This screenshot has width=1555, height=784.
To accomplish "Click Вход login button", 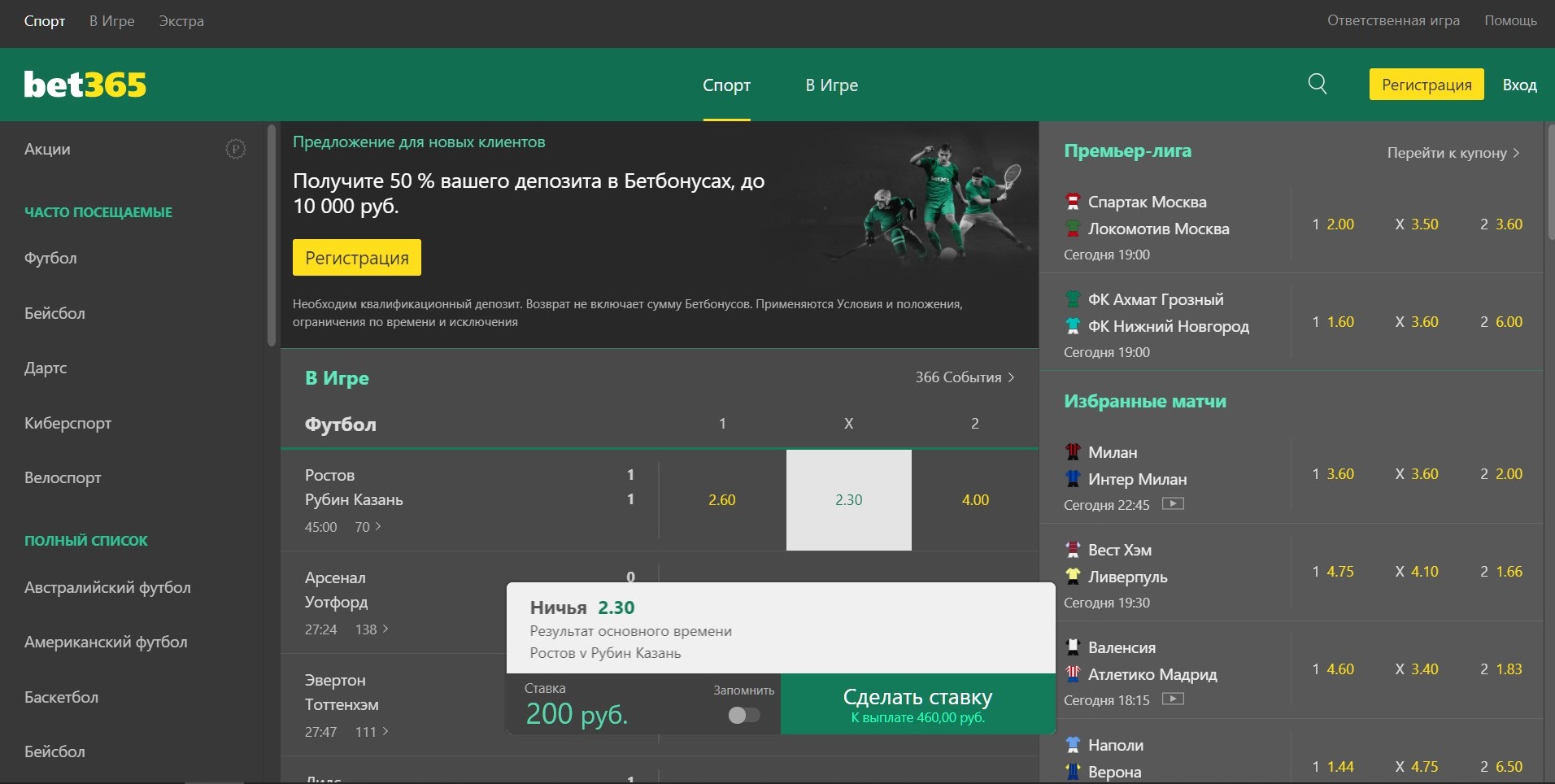I will 1519,85.
